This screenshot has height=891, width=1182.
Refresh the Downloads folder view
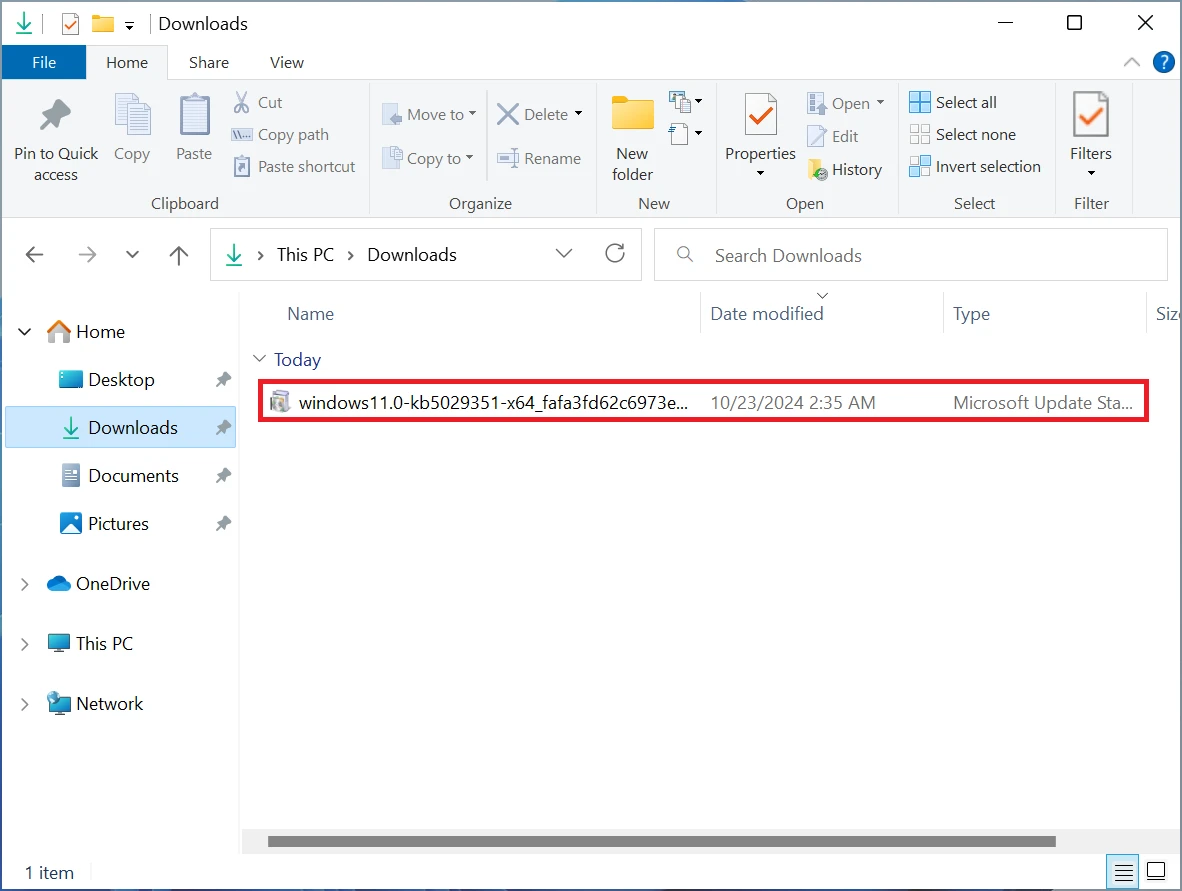[615, 253]
